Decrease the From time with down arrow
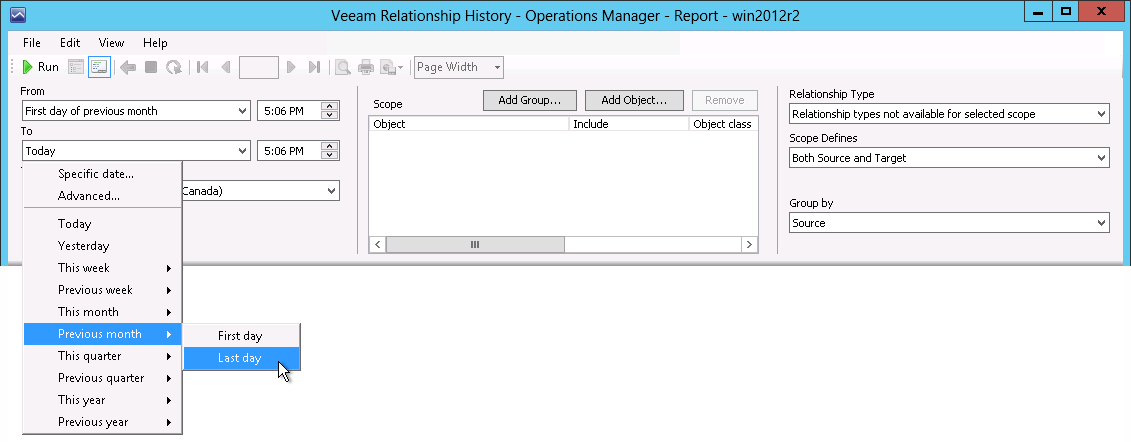This screenshot has height=442, width=1131. coord(330,115)
